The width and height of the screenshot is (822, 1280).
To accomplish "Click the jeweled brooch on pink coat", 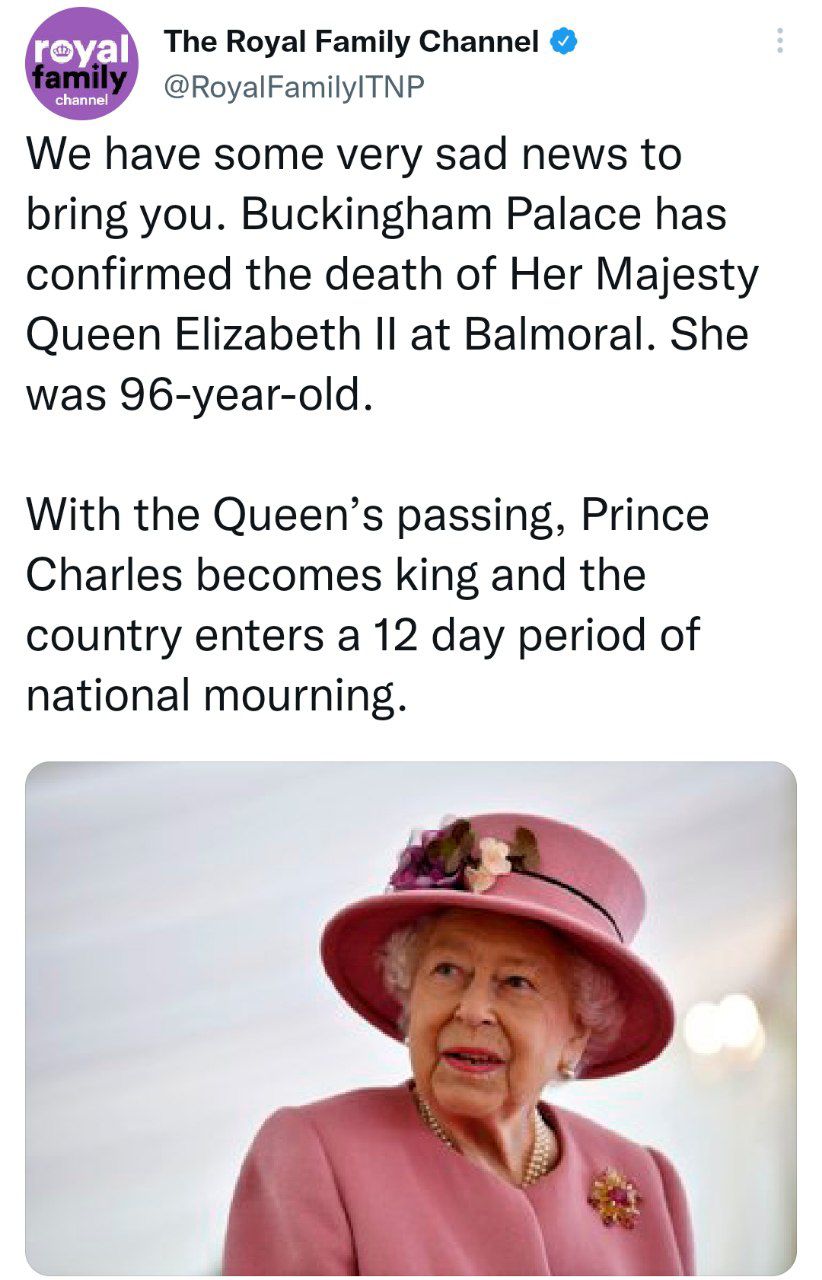I will point(614,1197).
